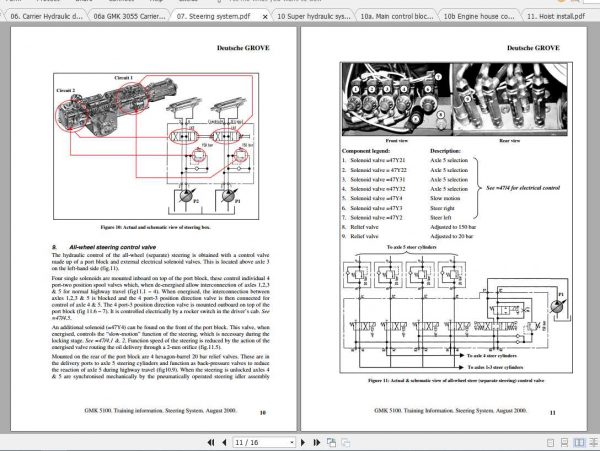Switch to 10a. Main control bloc tab
The image size is (600, 451).
pyautogui.click(x=397, y=16)
